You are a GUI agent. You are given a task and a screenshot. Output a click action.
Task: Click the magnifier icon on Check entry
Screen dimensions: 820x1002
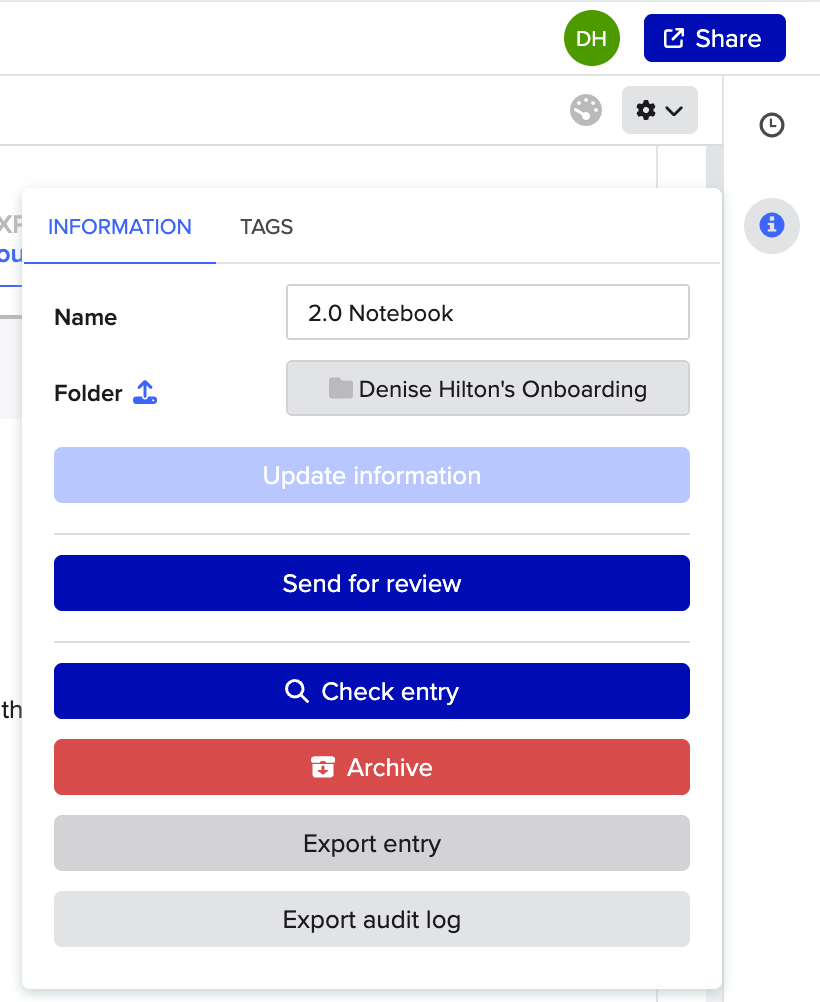pos(296,691)
